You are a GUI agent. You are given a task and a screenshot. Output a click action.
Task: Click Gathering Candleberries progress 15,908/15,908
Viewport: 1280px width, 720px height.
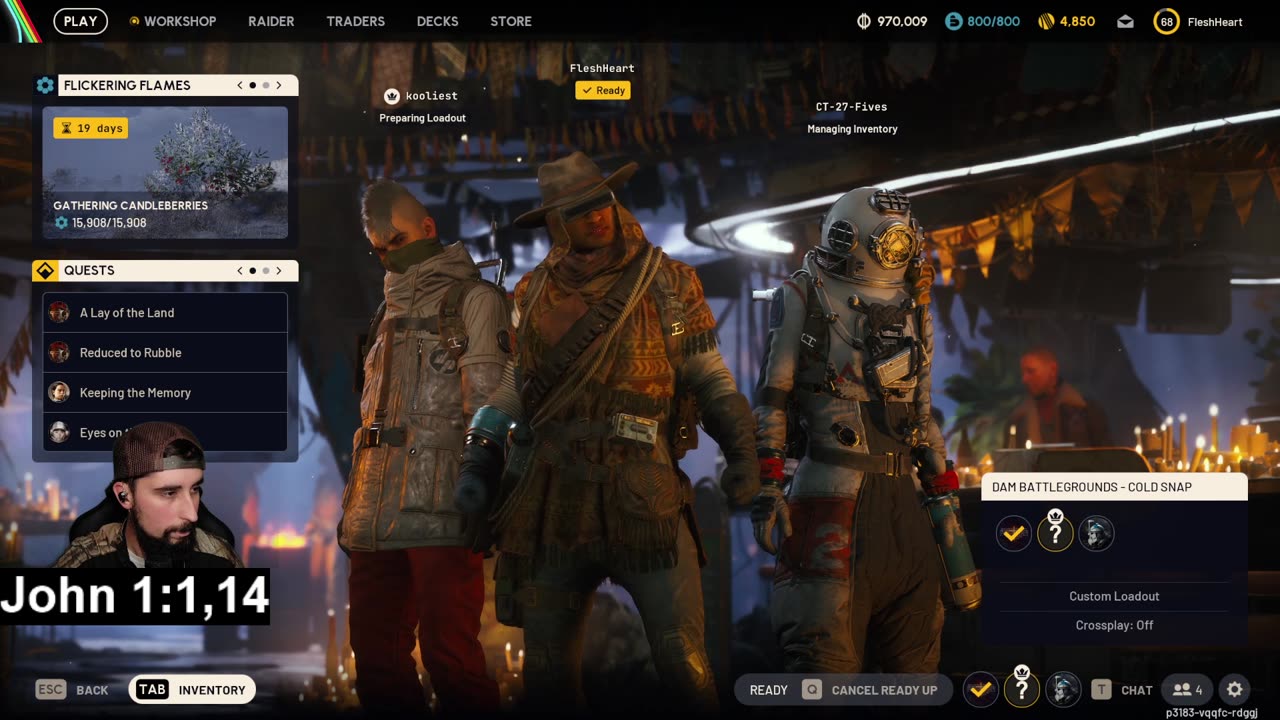coord(100,223)
